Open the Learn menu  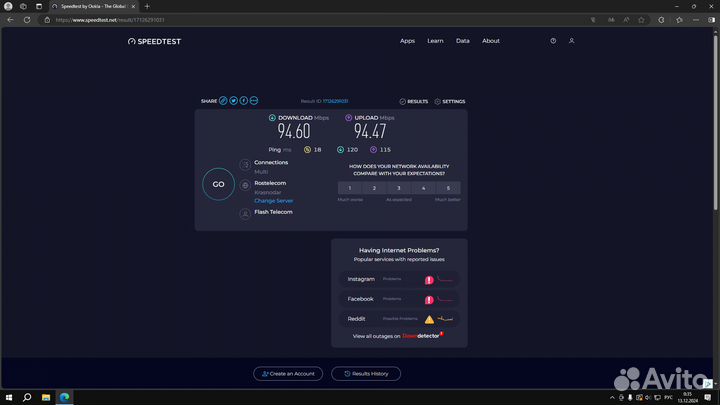point(435,41)
